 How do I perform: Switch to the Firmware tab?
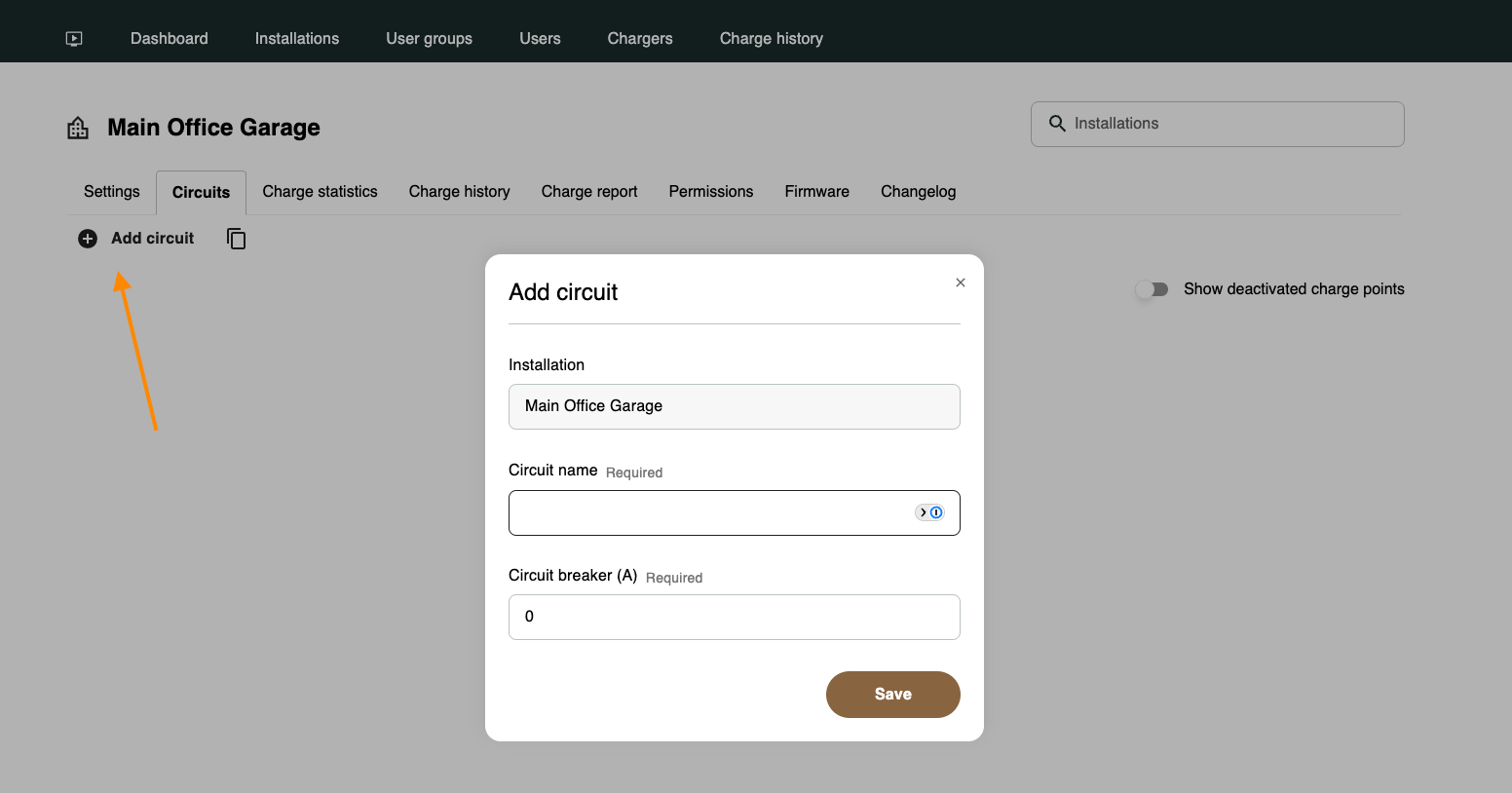pyautogui.click(x=817, y=192)
